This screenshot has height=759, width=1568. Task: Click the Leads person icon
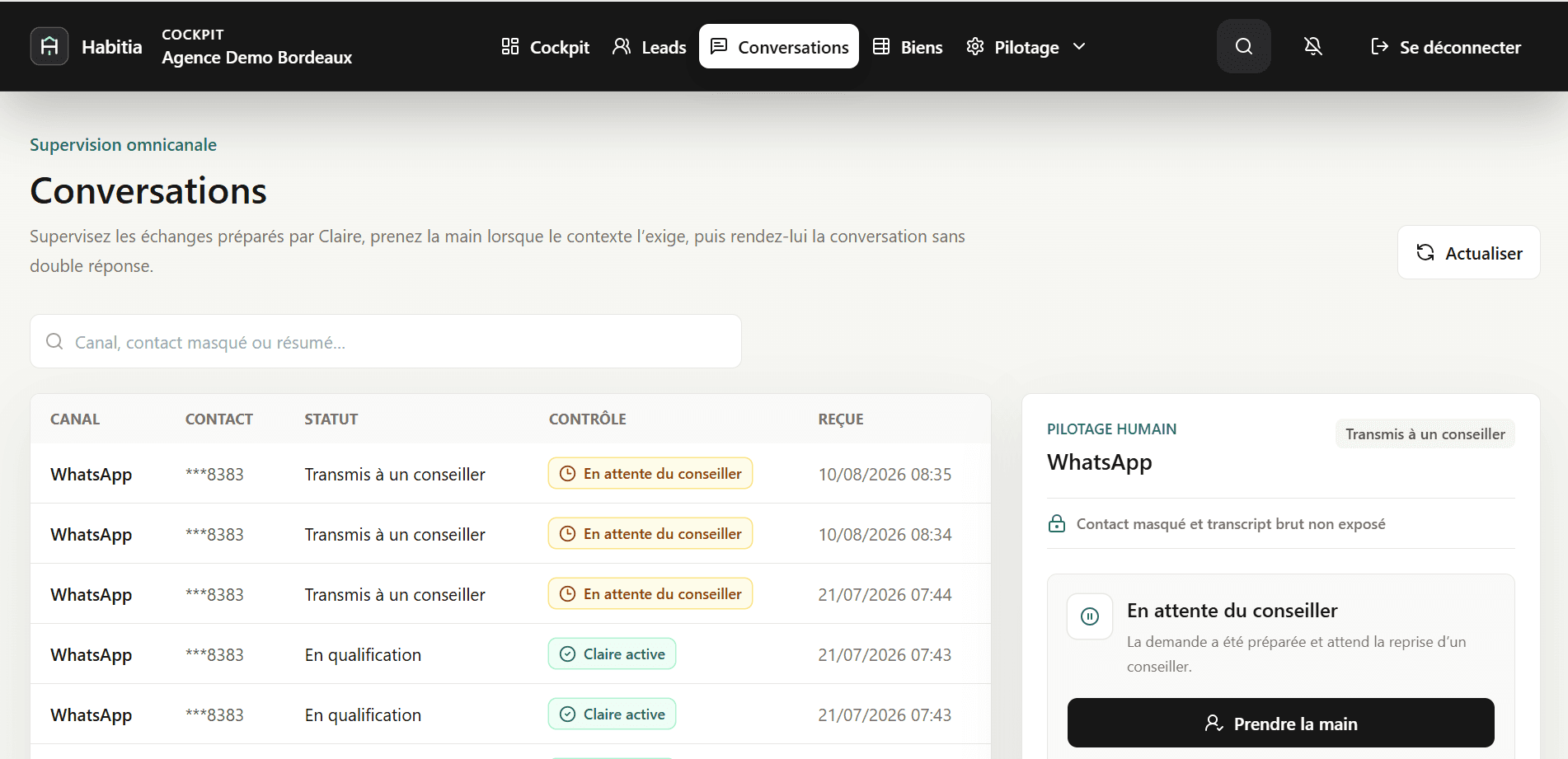(622, 46)
